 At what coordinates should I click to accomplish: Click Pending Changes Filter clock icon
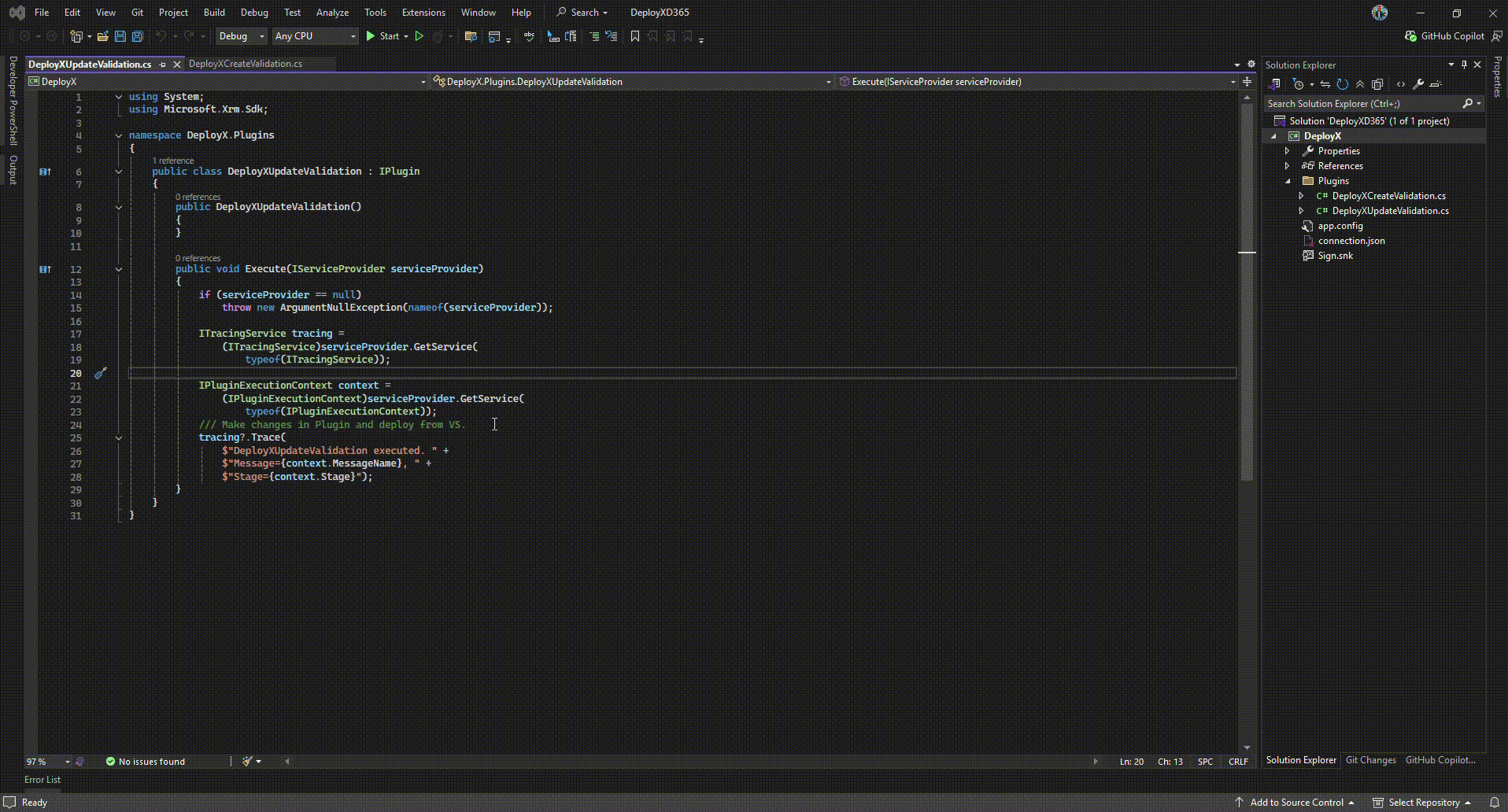(1299, 84)
